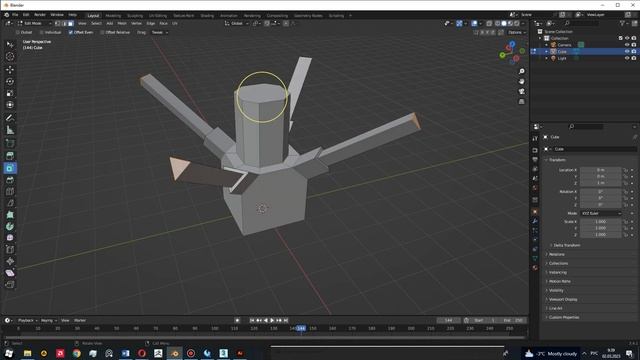This screenshot has height=360, width=640.
Task: Select the Poly Build tool
Action: pyautogui.click(x=10, y=214)
